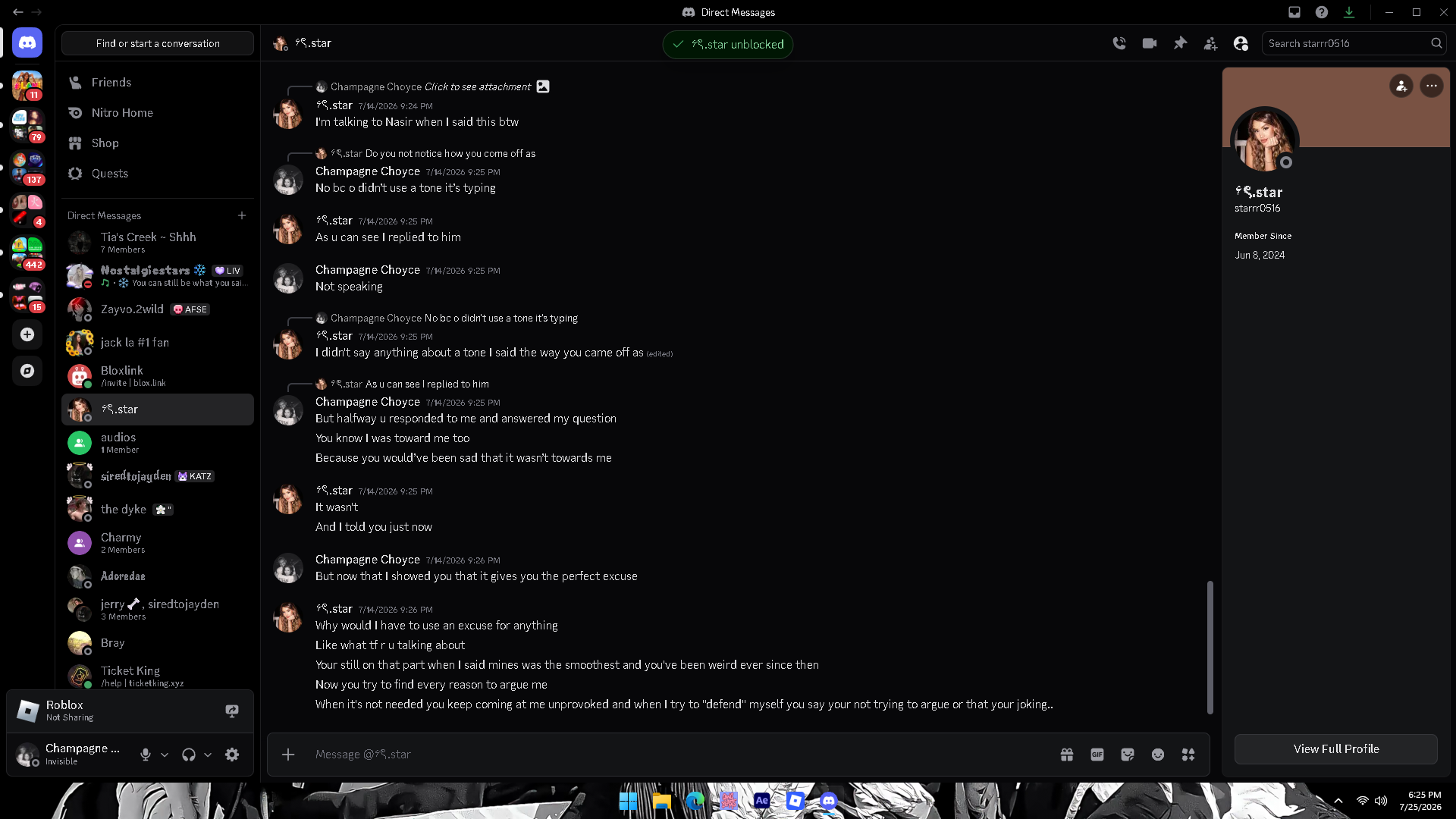Open the server with 137 notifications
The image size is (1456, 819).
(x=27, y=169)
